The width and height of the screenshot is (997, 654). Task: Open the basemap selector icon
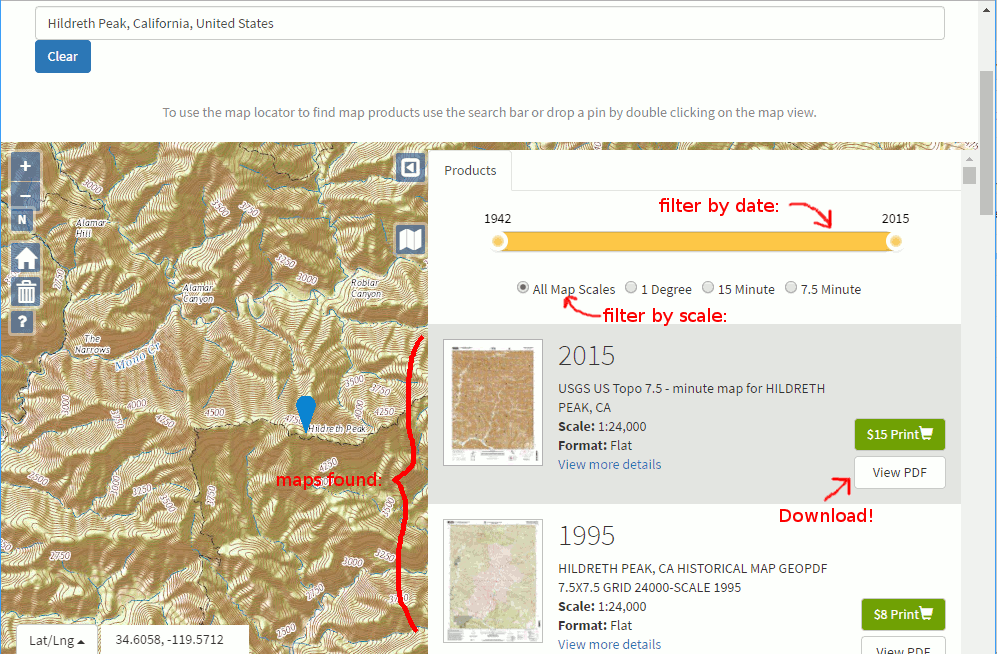409,238
